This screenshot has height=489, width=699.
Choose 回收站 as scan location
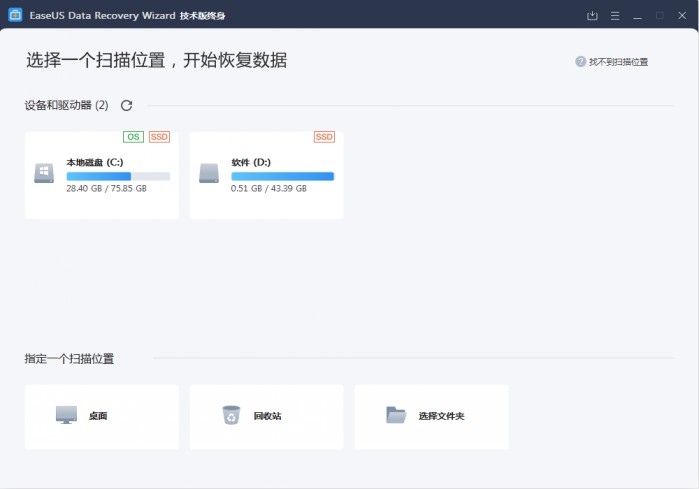(267, 417)
